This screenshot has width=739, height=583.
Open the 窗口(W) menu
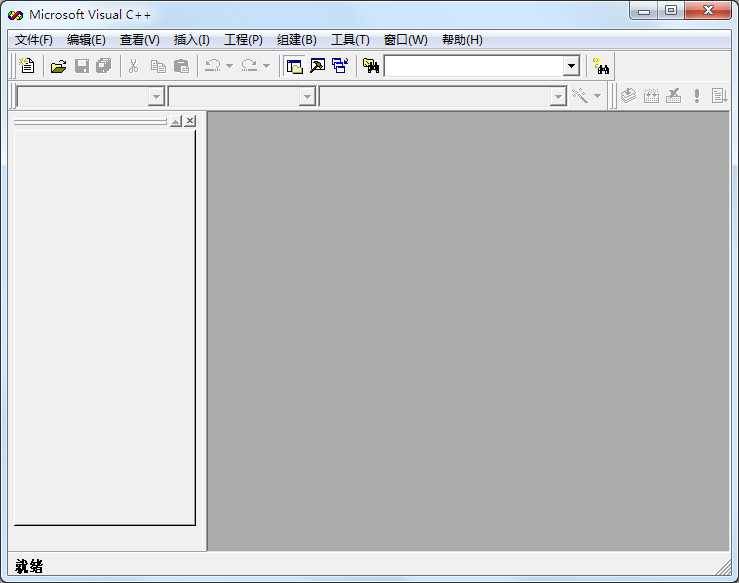point(406,40)
